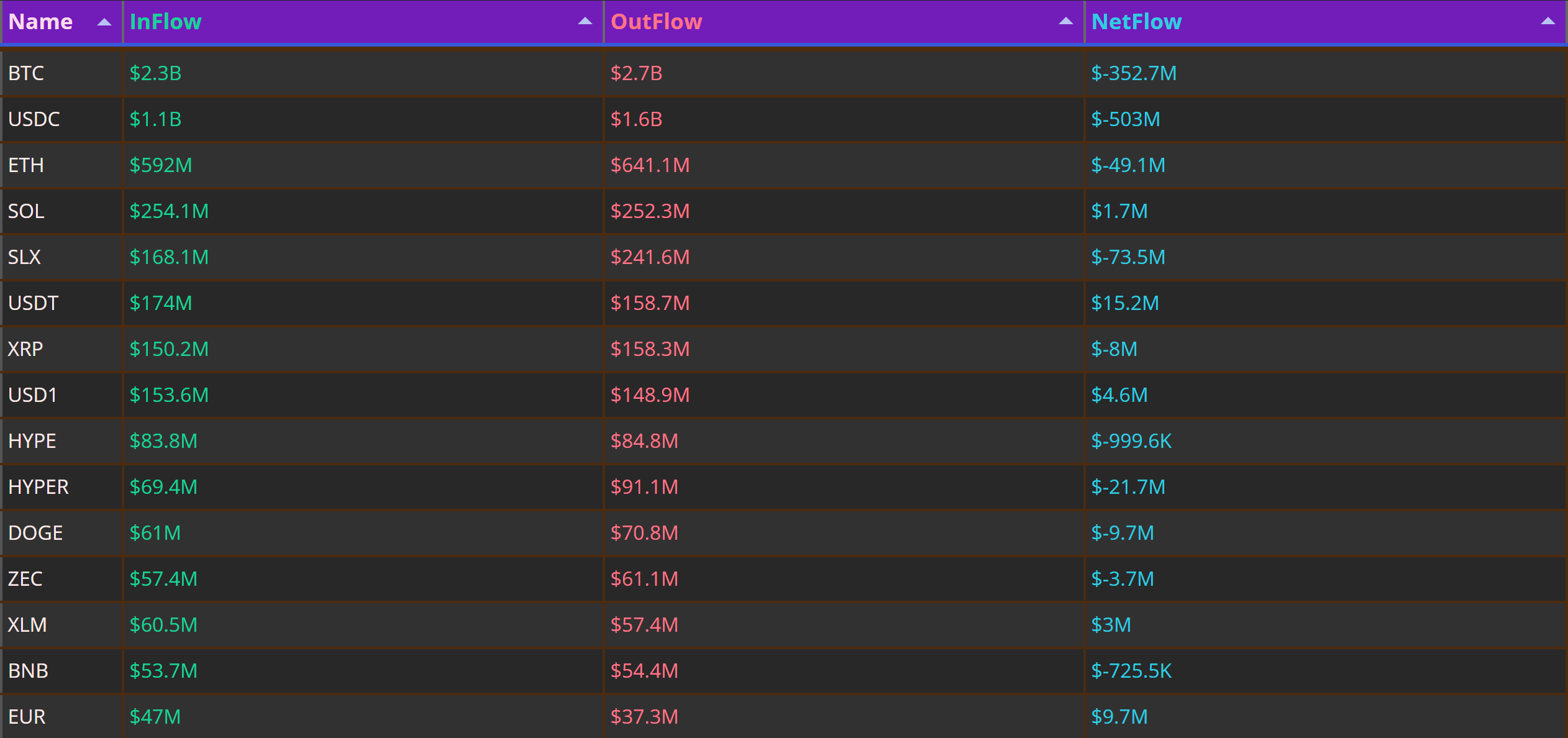Image resolution: width=1568 pixels, height=738 pixels.
Task: Click XLM inflow value $60.5M
Action: (x=163, y=625)
